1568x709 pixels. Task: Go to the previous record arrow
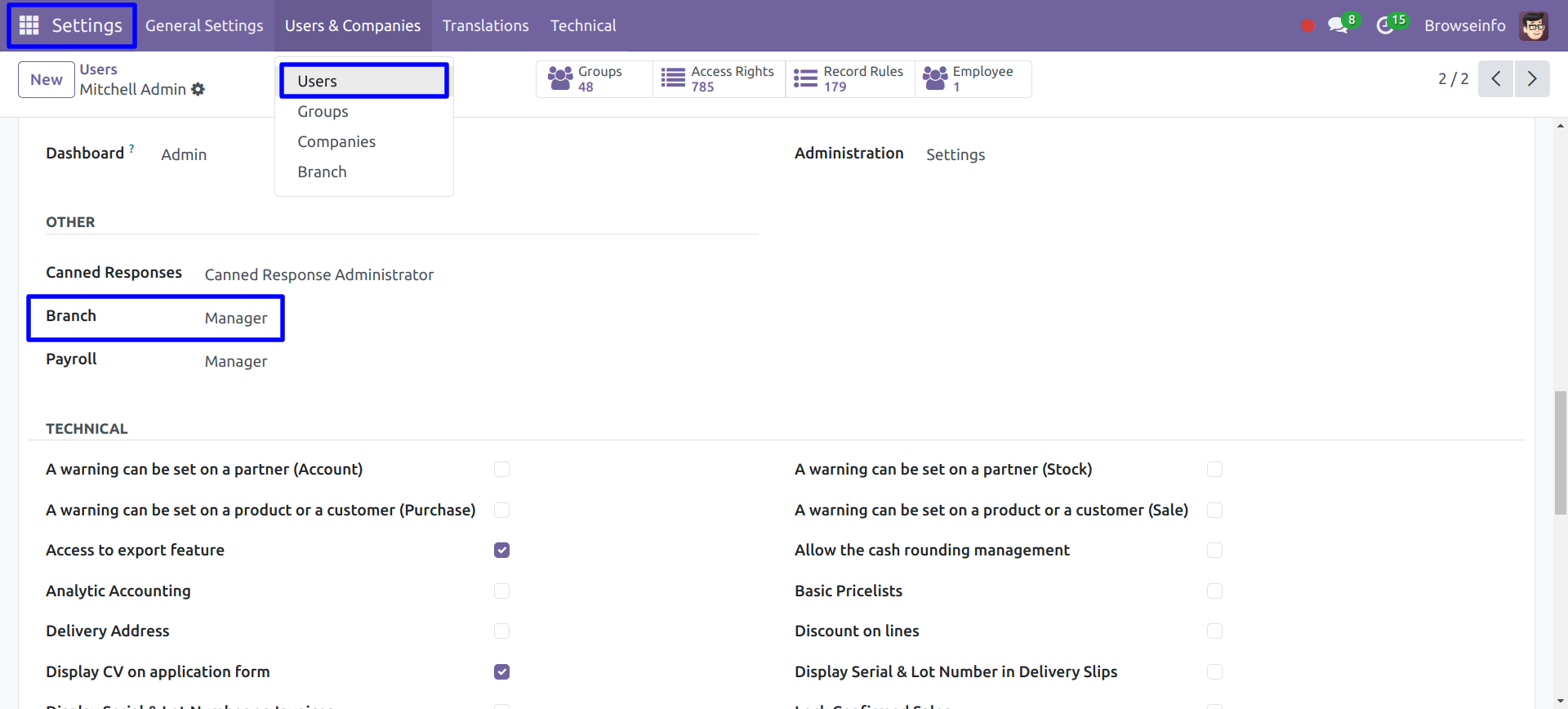tap(1495, 79)
